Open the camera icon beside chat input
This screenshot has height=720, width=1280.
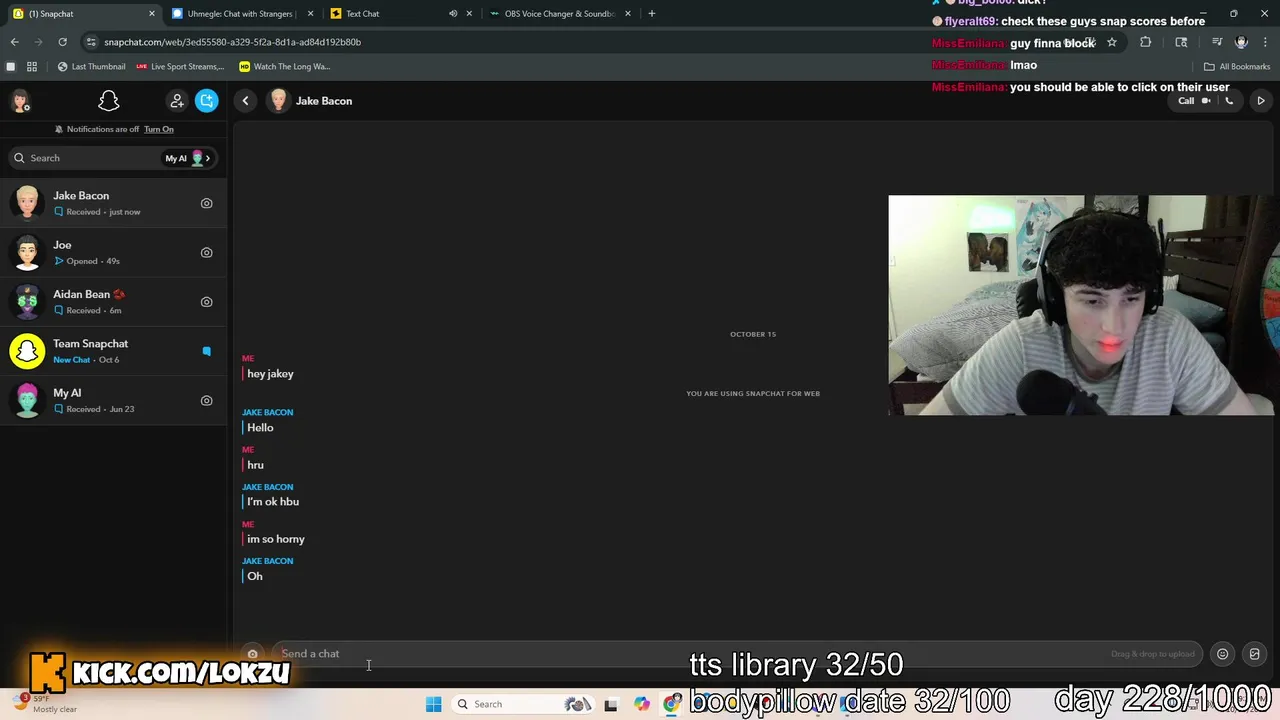click(253, 654)
